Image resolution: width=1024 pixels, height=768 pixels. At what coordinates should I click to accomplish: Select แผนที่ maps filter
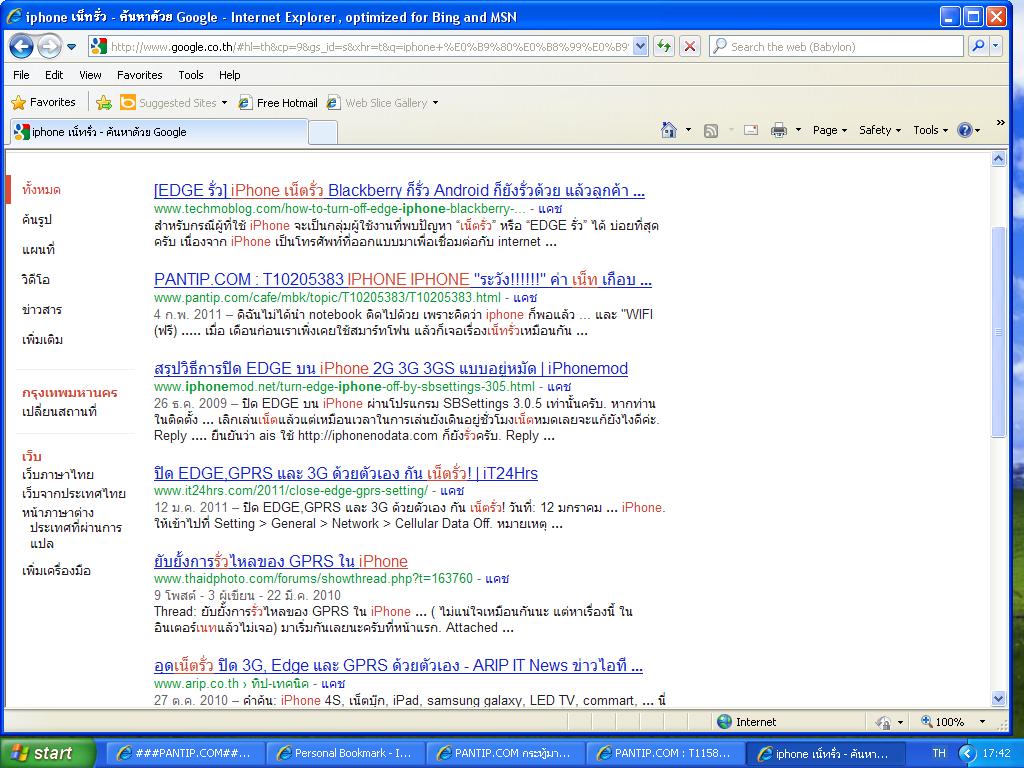click(39, 249)
